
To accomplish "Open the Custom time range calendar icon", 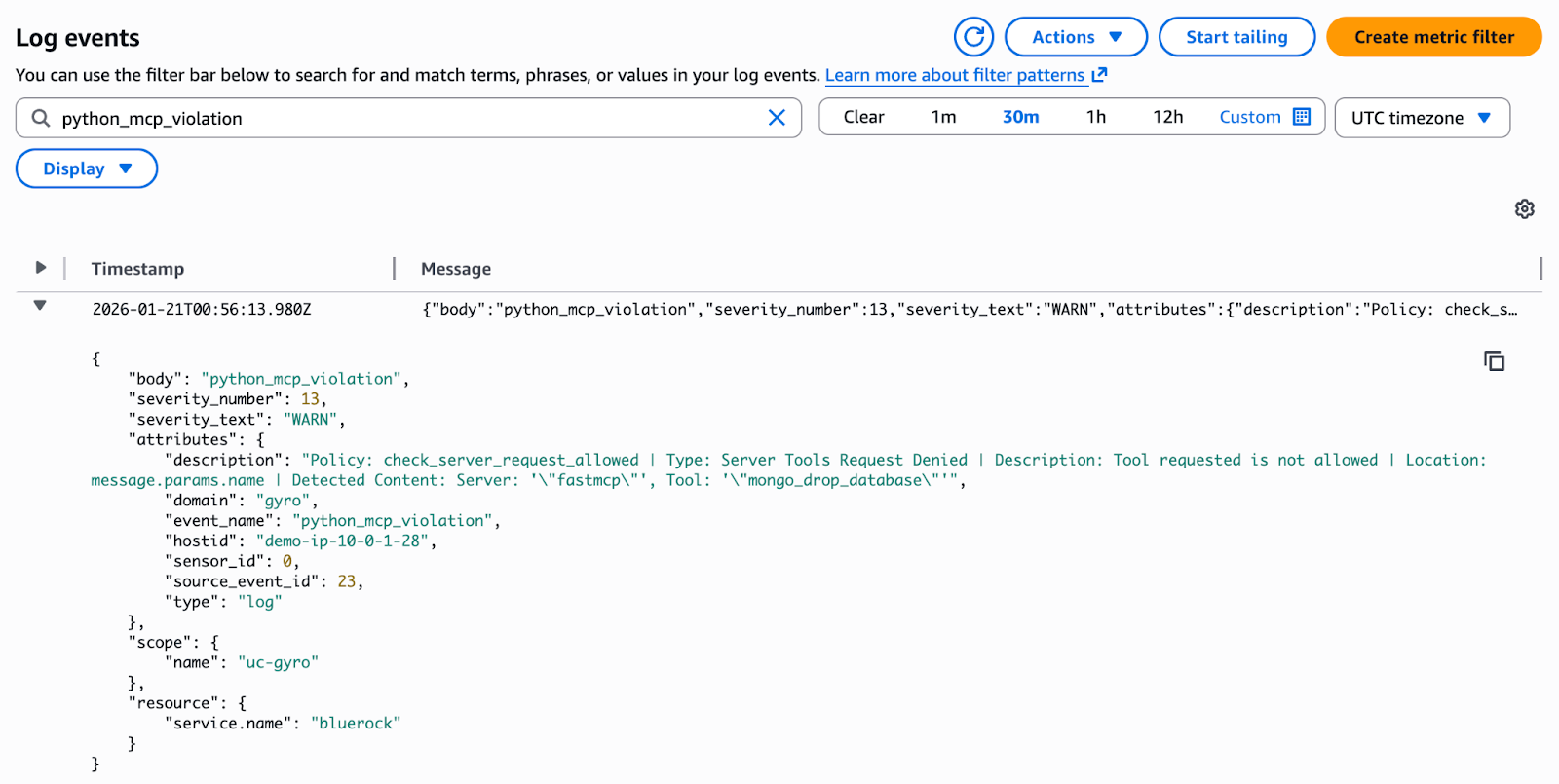I will pos(1301,117).
